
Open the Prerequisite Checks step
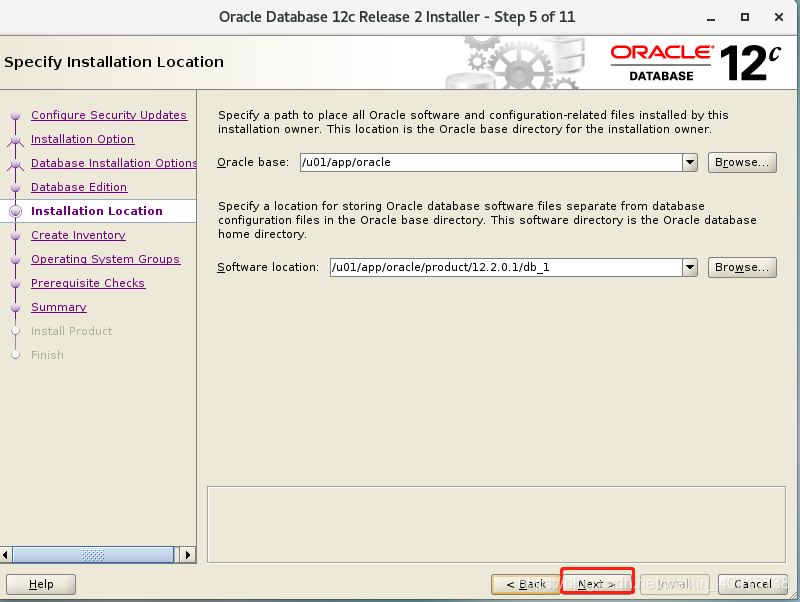coord(88,283)
